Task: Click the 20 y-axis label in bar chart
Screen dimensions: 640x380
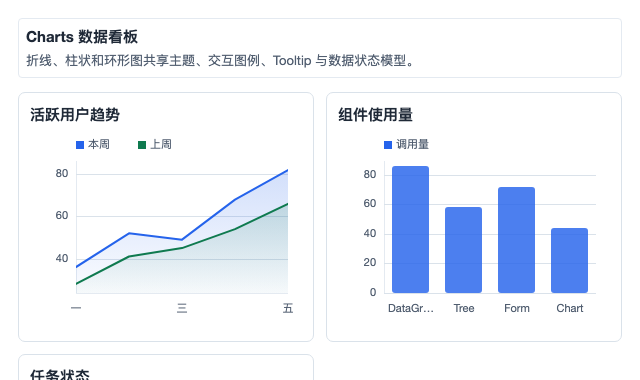Action: click(x=370, y=262)
